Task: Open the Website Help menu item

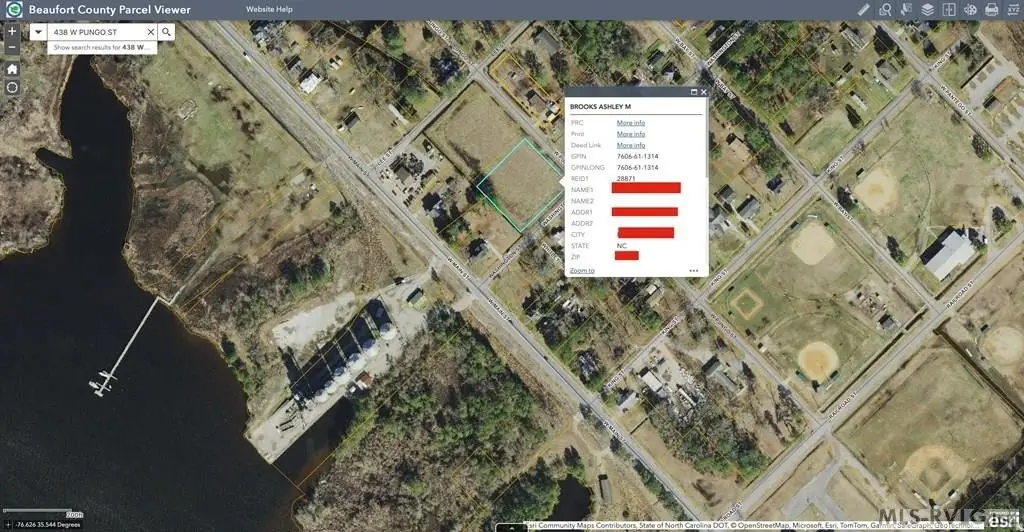Action: coord(269,9)
